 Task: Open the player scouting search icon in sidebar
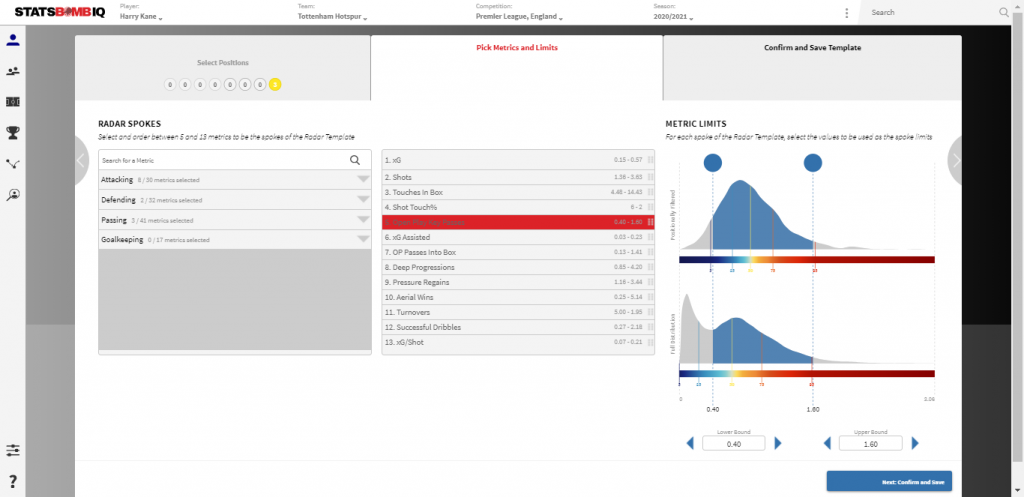tap(12, 194)
